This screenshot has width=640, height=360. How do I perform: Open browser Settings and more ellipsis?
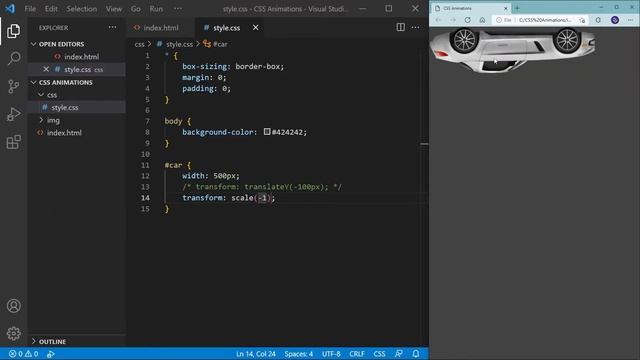coord(631,20)
